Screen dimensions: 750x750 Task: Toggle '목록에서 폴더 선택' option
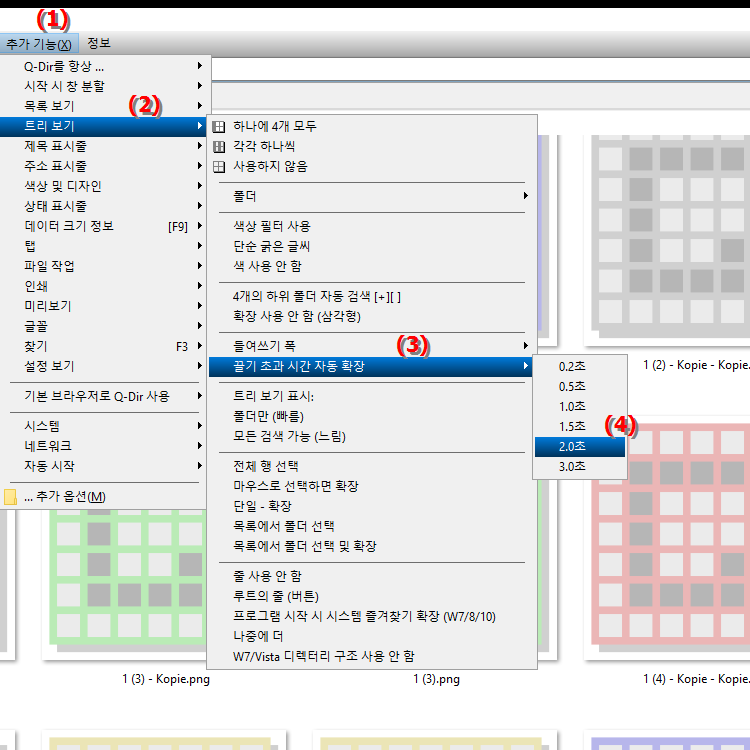tap(372, 527)
